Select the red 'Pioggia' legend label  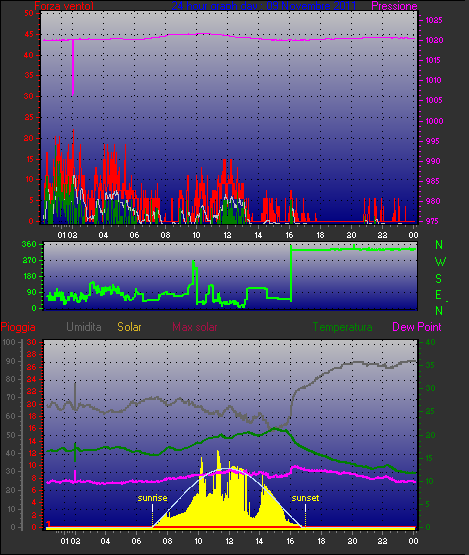[x=18, y=327]
